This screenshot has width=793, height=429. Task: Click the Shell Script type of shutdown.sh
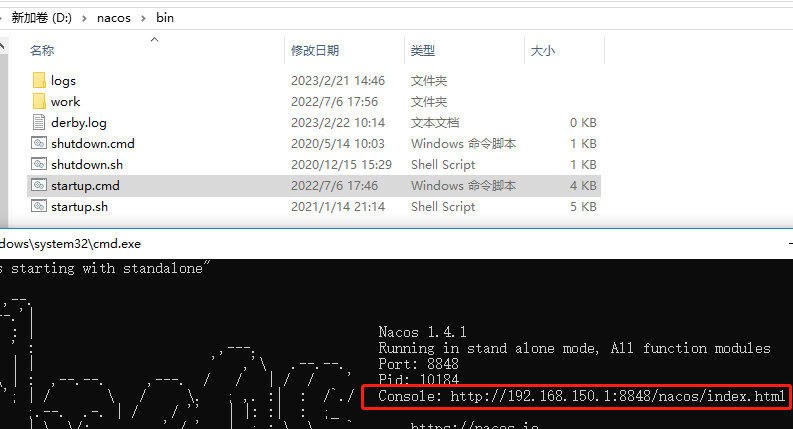(443, 164)
